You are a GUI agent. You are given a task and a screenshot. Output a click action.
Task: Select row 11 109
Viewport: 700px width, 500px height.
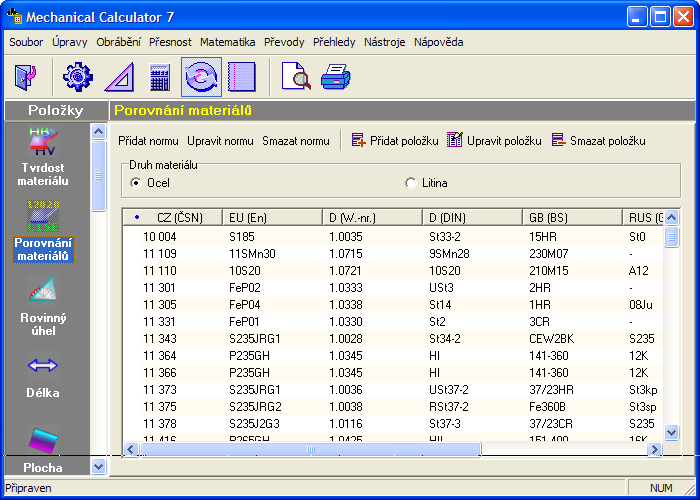pos(393,254)
